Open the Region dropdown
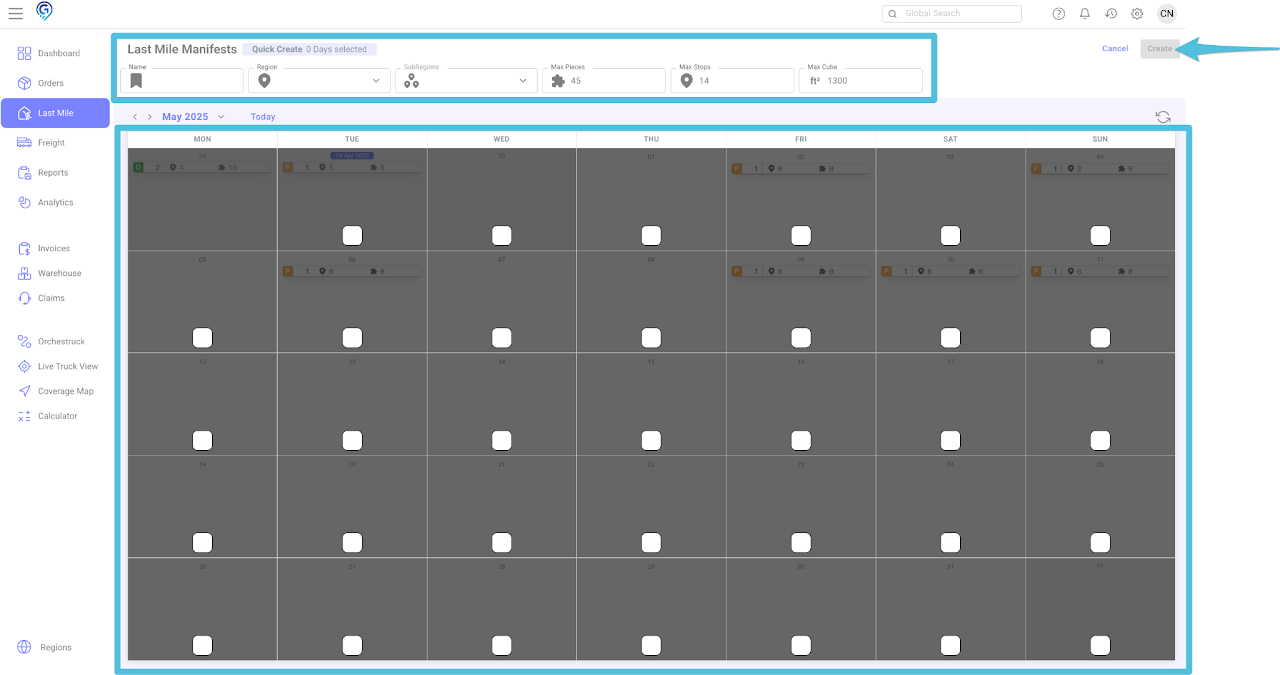Screen dimensions: 1280x675 pyautogui.click(x=319, y=81)
